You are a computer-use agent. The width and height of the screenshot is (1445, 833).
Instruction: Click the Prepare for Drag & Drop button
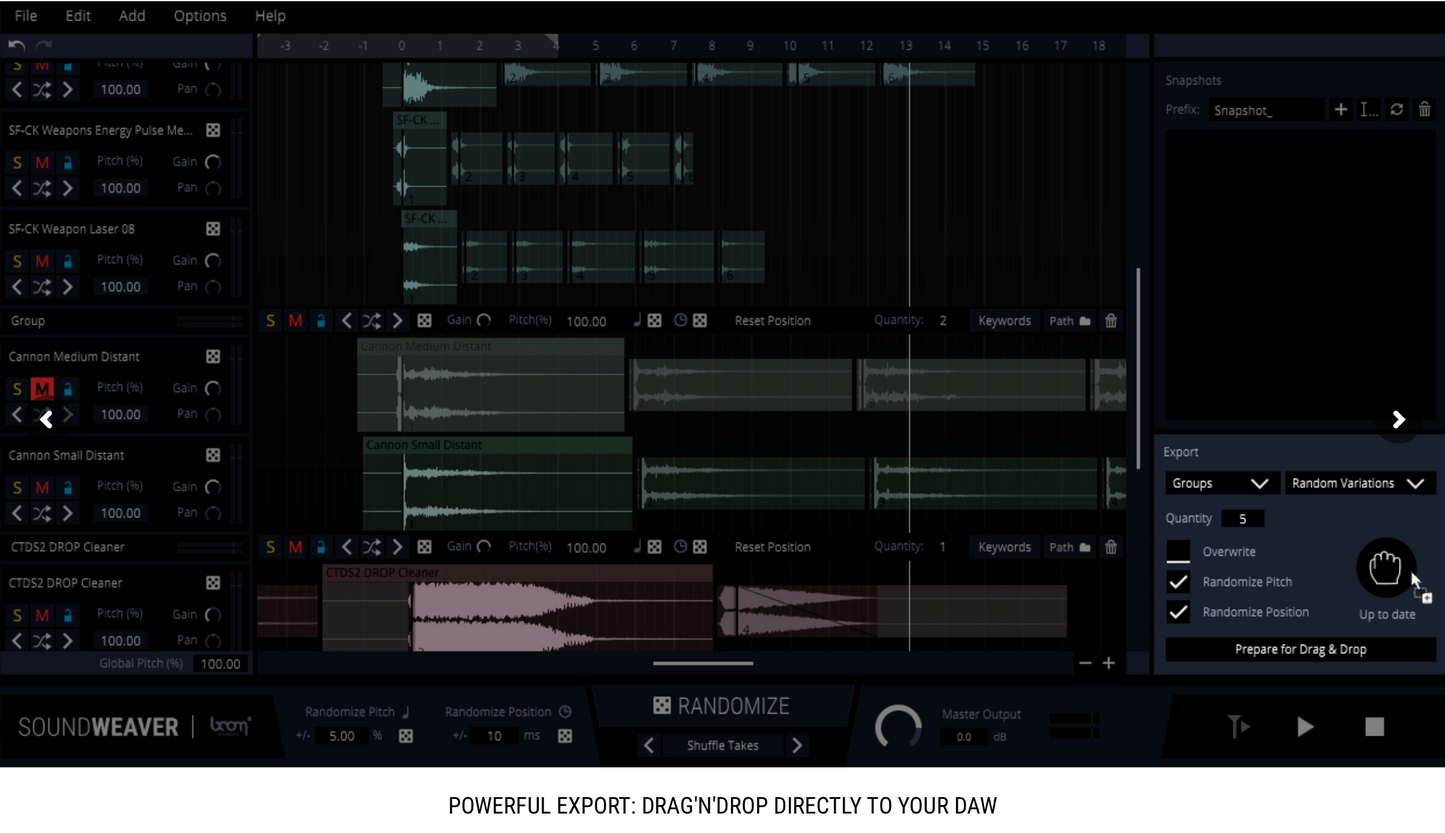(x=1298, y=648)
